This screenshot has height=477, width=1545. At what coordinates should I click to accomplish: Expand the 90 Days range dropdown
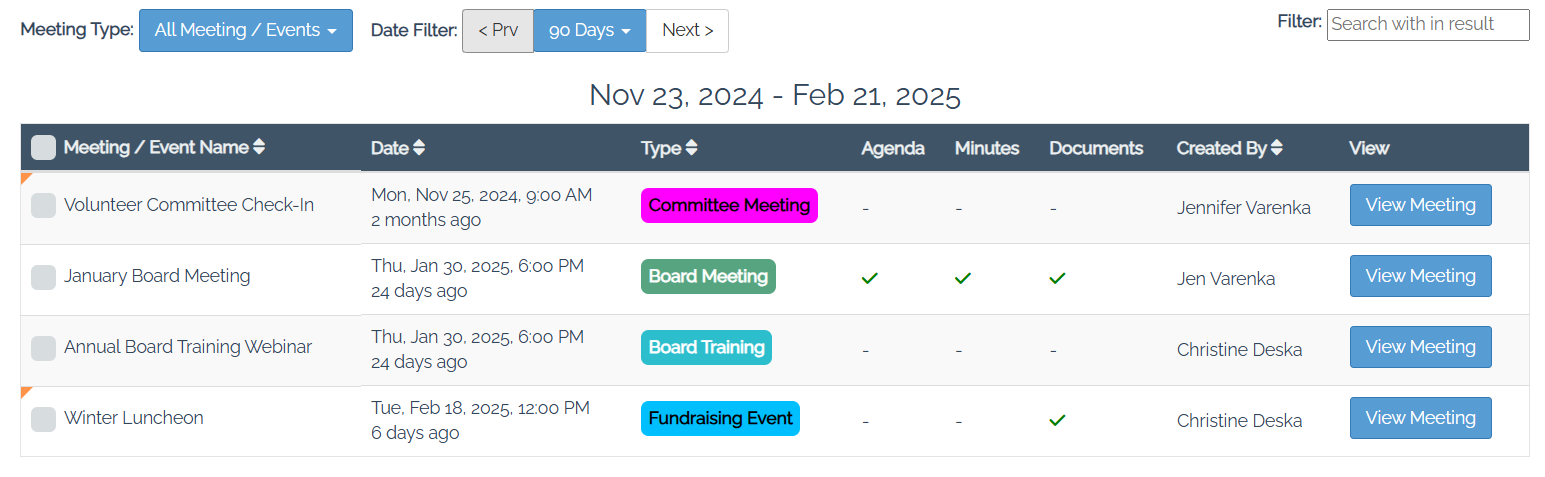click(590, 30)
